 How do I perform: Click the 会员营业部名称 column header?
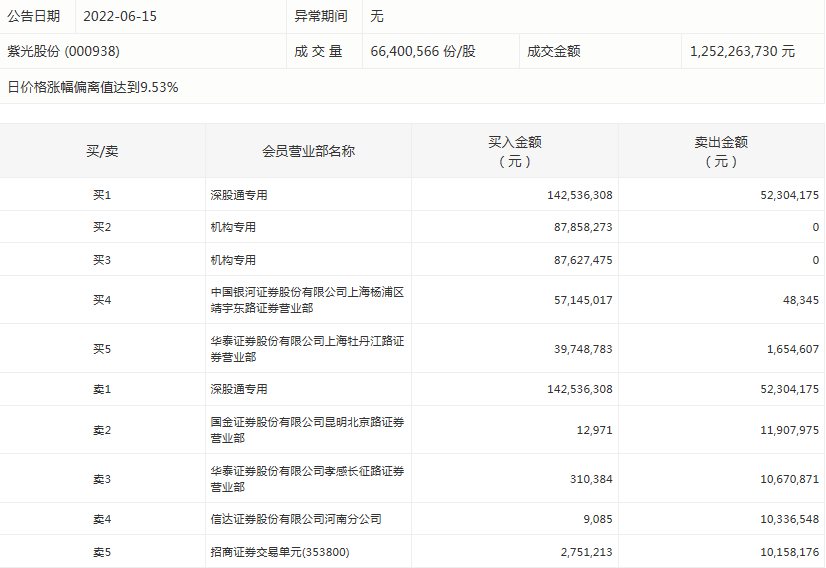coord(309,152)
